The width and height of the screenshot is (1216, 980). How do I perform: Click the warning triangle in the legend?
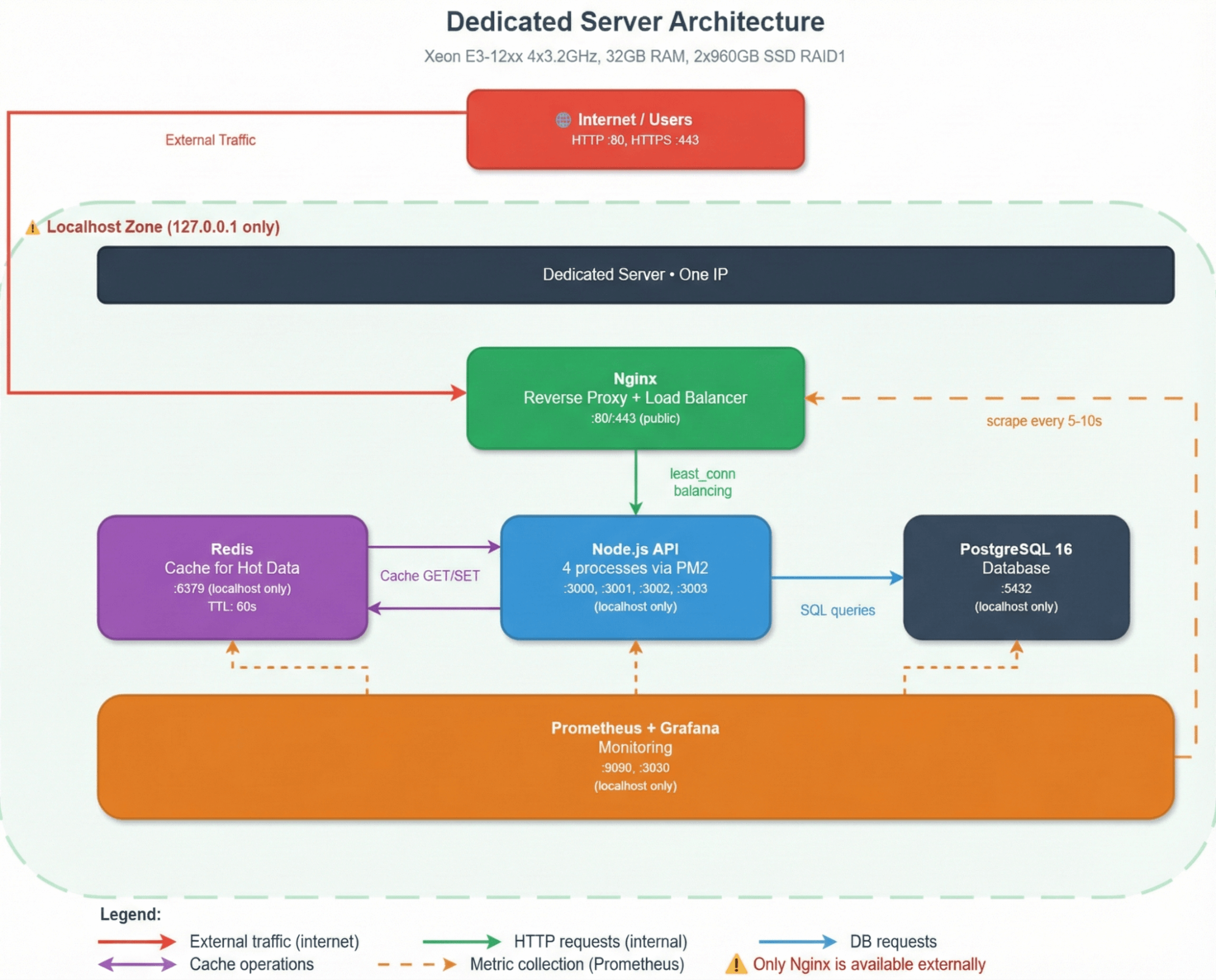click(736, 964)
